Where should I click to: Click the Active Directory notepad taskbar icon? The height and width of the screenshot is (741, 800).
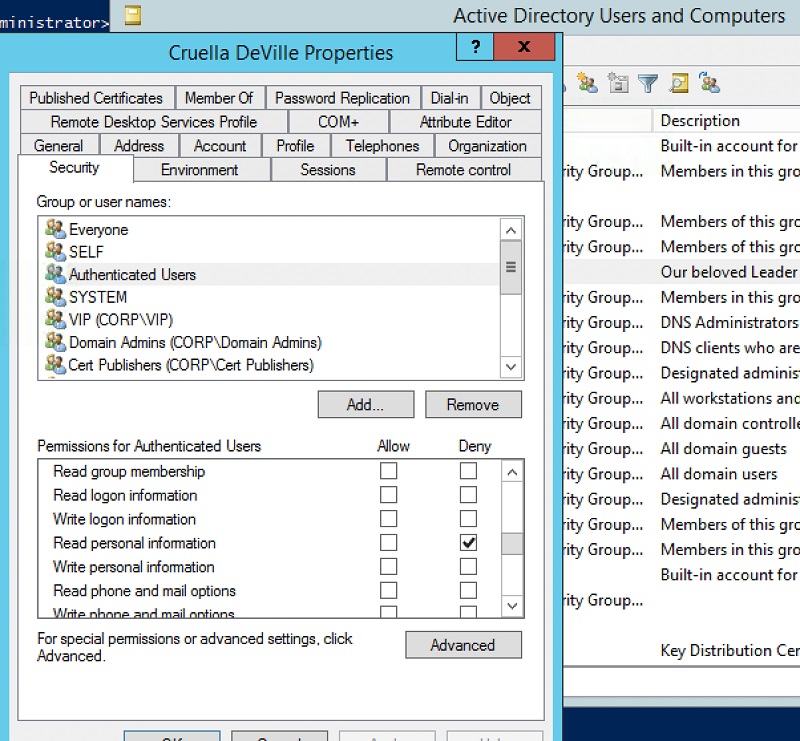(x=131, y=15)
